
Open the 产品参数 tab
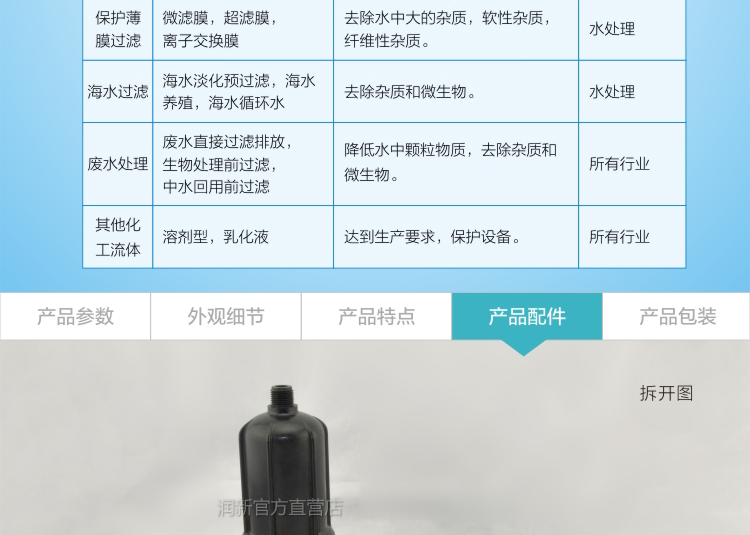[75, 317]
